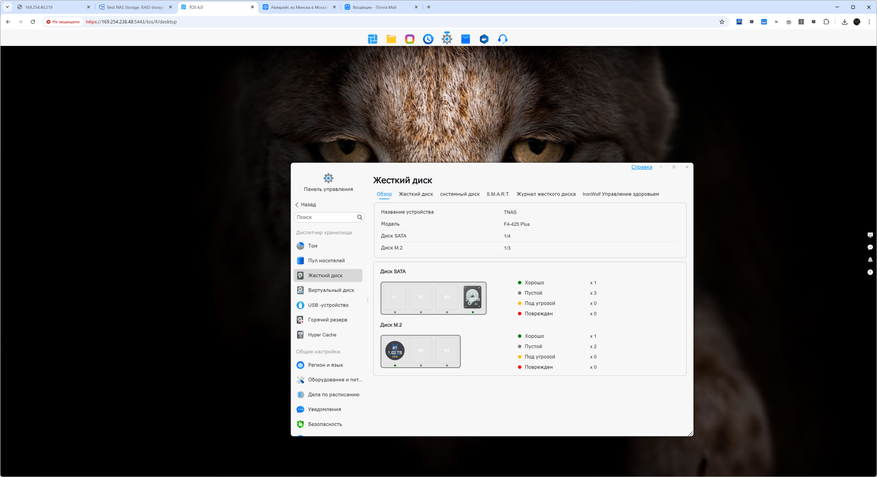The height and width of the screenshot is (477, 877).
Task: Open Регион и язык settings
Action: [x=328, y=365]
